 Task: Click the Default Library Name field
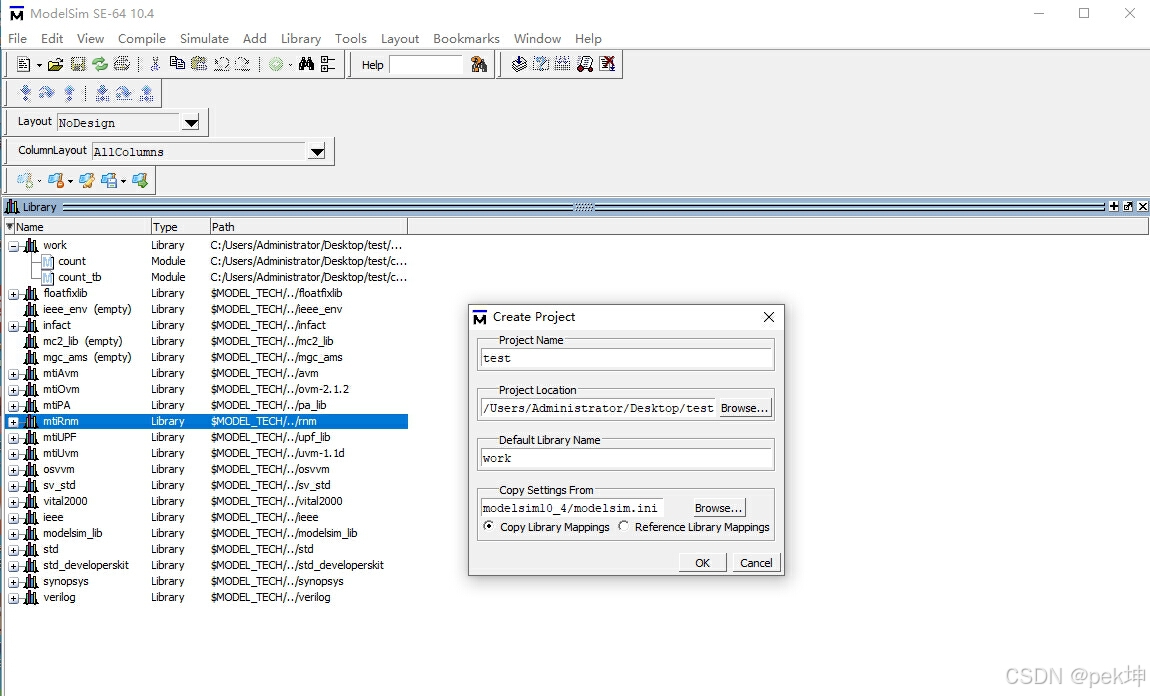pyautogui.click(x=626, y=458)
